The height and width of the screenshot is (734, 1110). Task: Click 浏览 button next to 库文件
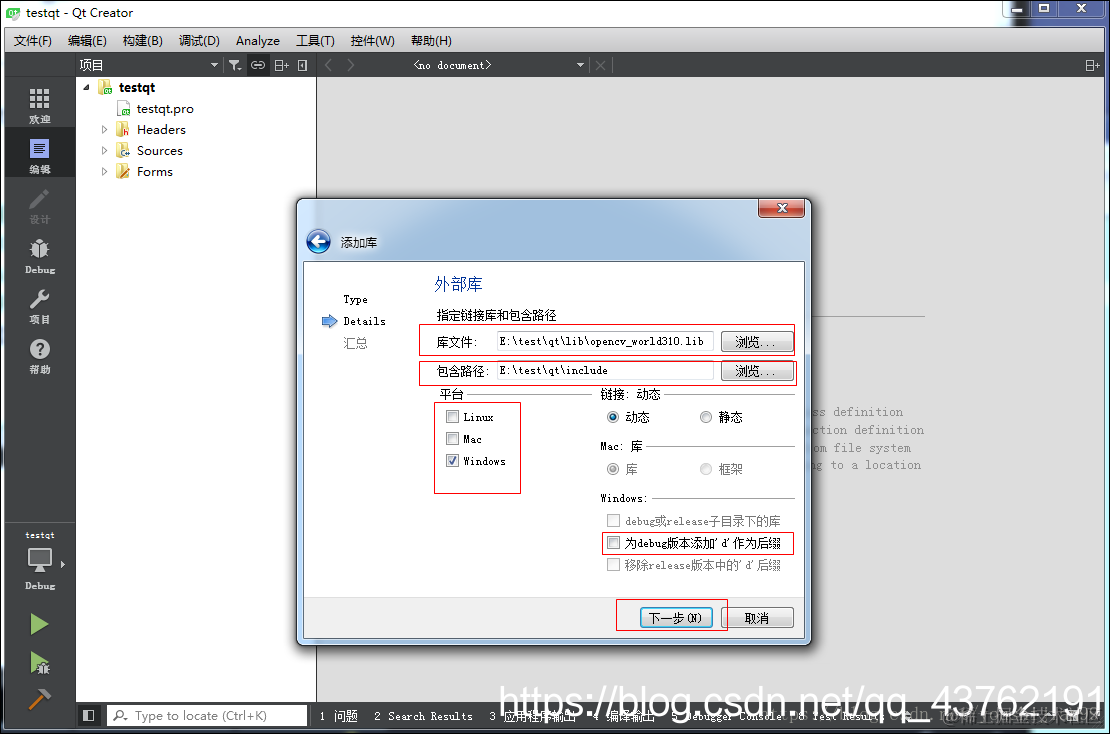coord(757,342)
